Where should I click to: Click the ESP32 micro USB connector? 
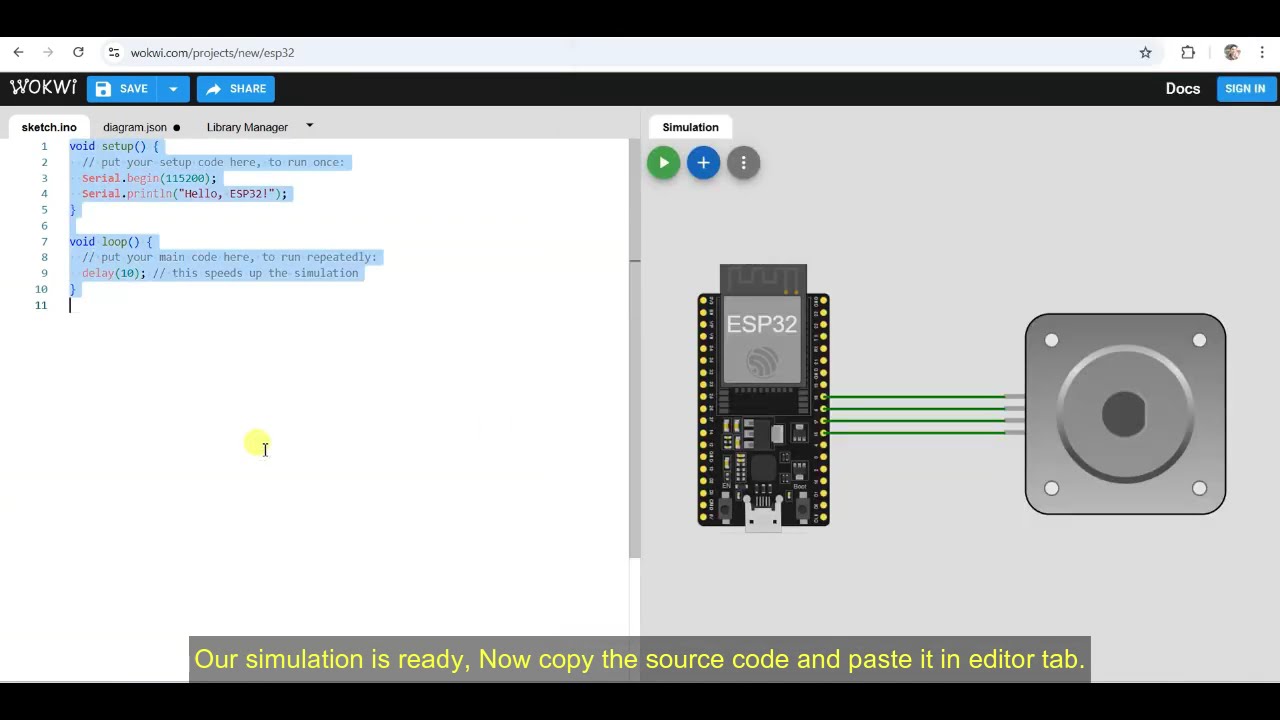tap(763, 517)
